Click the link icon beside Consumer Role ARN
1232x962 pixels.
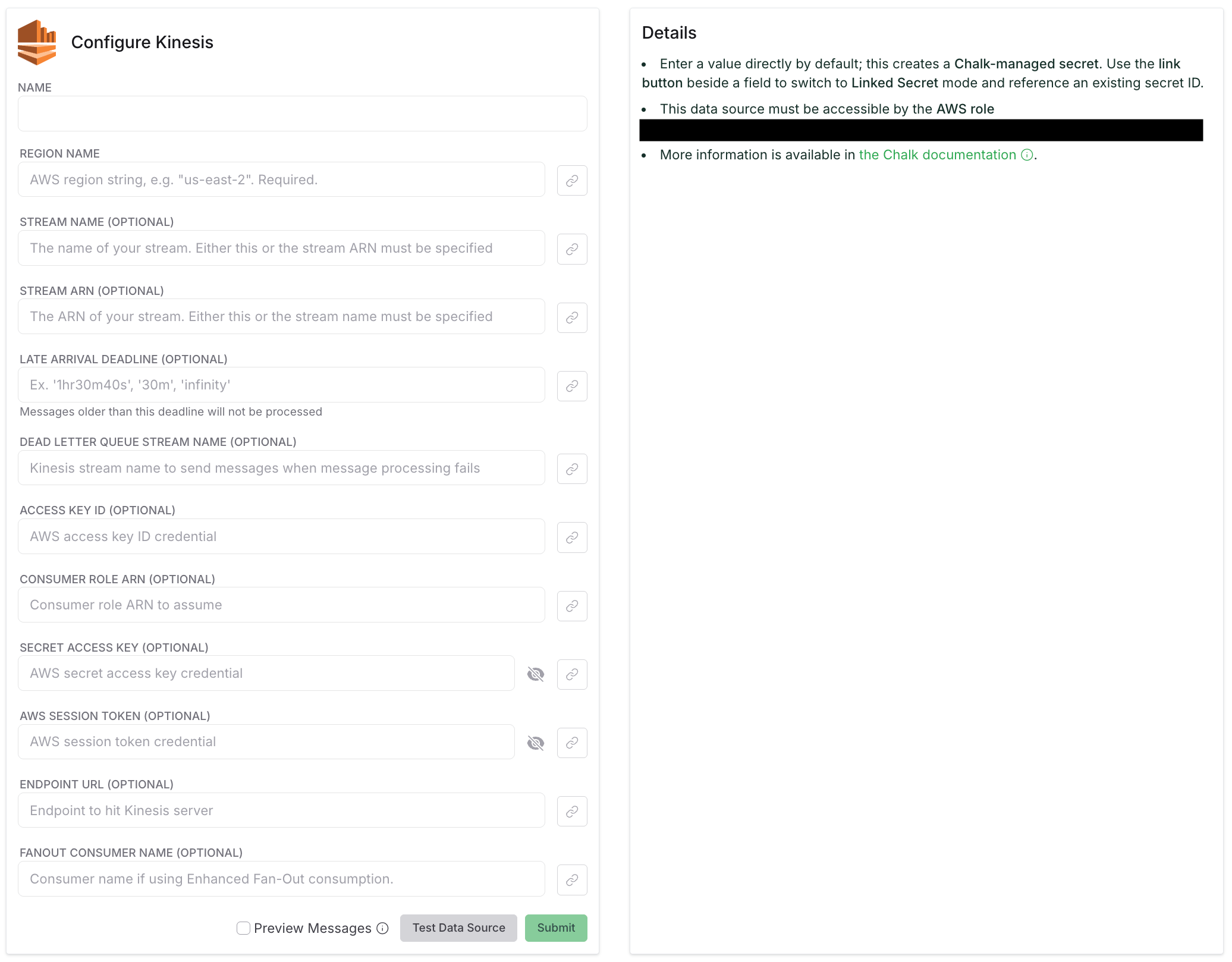571,605
